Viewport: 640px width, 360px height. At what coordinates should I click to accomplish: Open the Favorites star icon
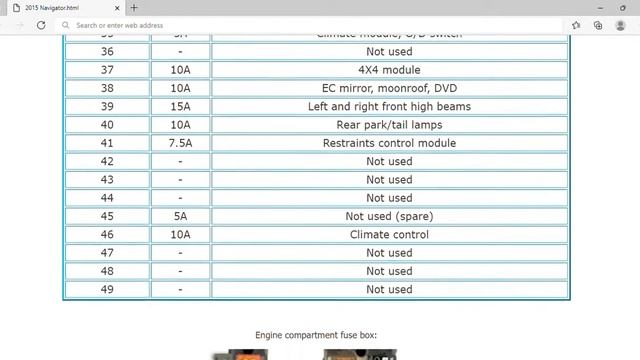pos(576,25)
